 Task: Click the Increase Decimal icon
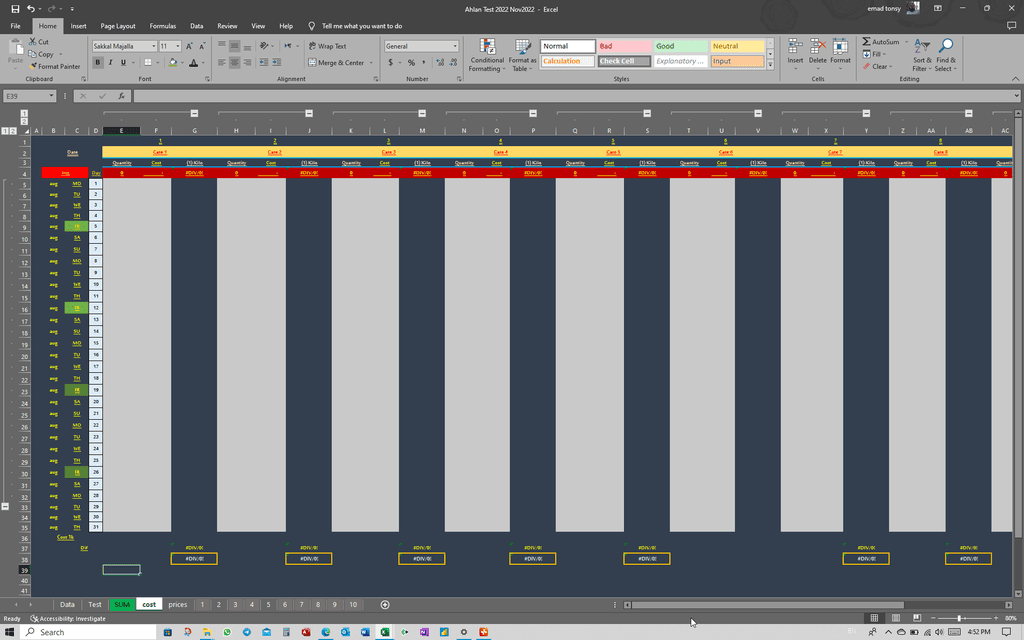[x=440, y=63]
